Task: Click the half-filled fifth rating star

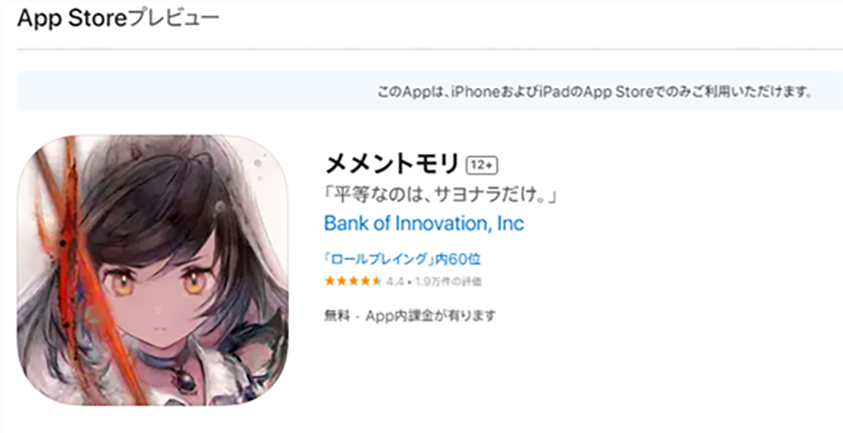Action: tap(376, 281)
